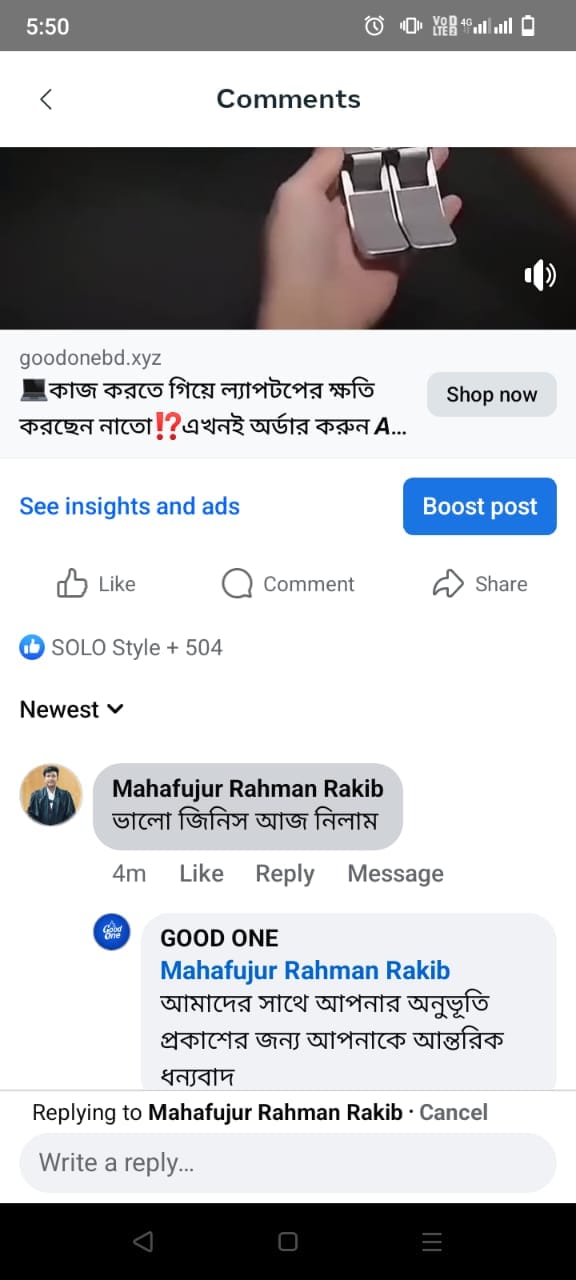Viewport: 576px width, 1280px height.
Task: Cancel replying to Mahafujur Rahman Rakib
Action: pos(454,1112)
